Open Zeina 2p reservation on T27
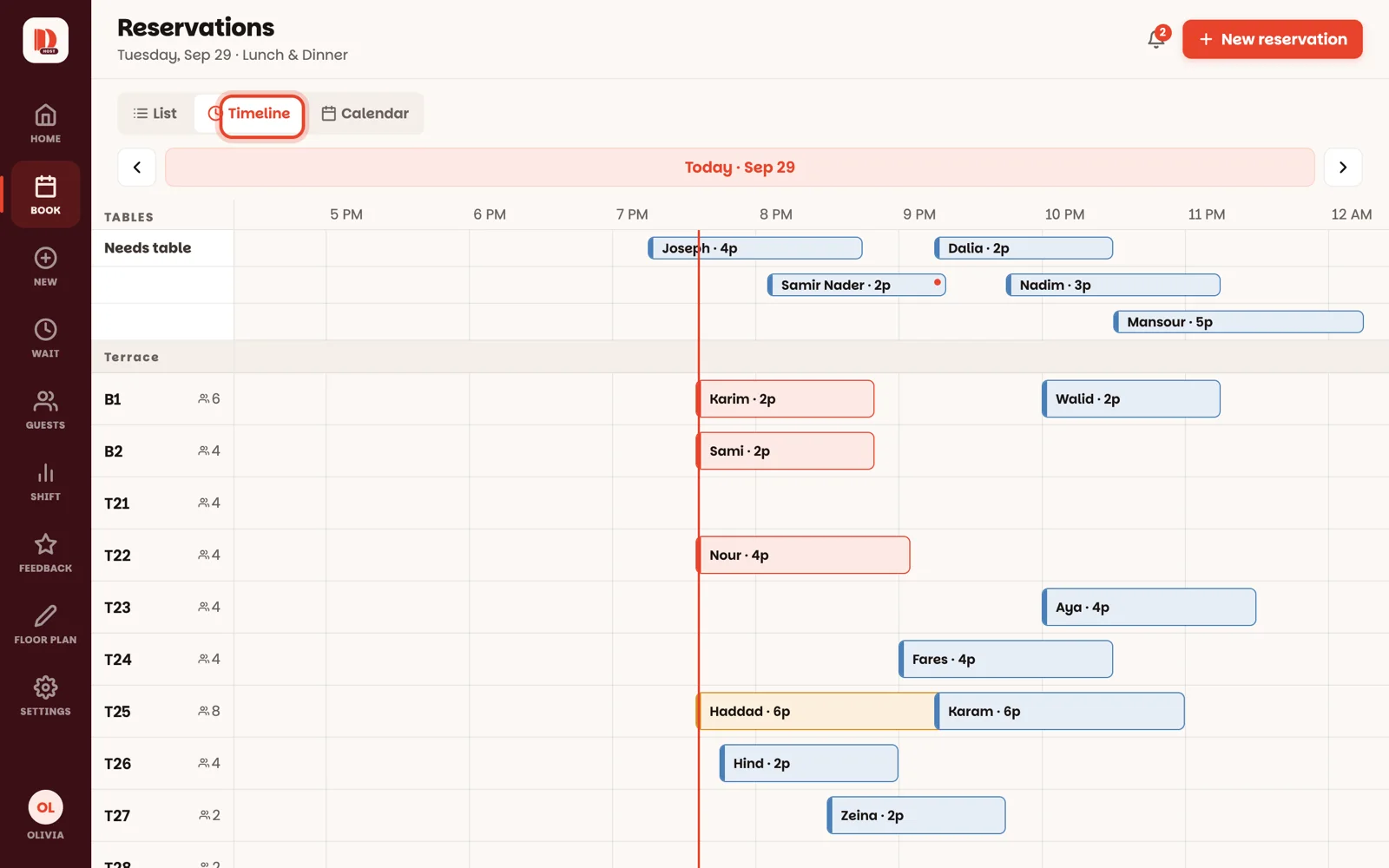The width and height of the screenshot is (1389, 868). [x=916, y=816]
